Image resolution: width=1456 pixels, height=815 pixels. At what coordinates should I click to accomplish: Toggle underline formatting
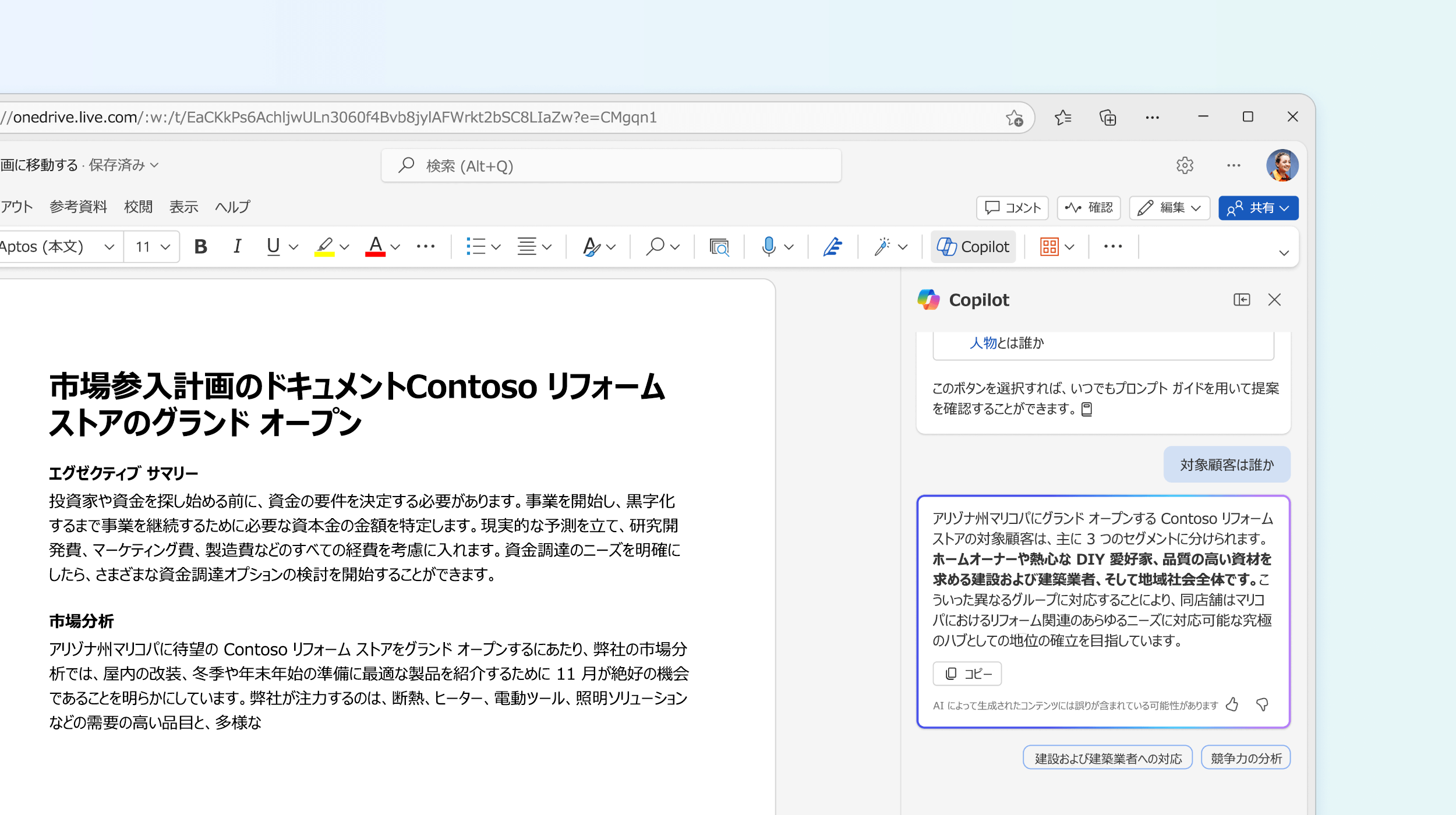tap(273, 247)
